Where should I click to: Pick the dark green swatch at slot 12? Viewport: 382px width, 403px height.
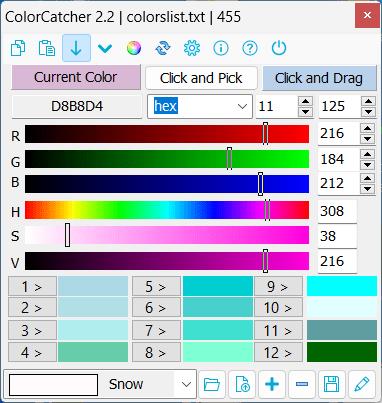(x=342, y=352)
